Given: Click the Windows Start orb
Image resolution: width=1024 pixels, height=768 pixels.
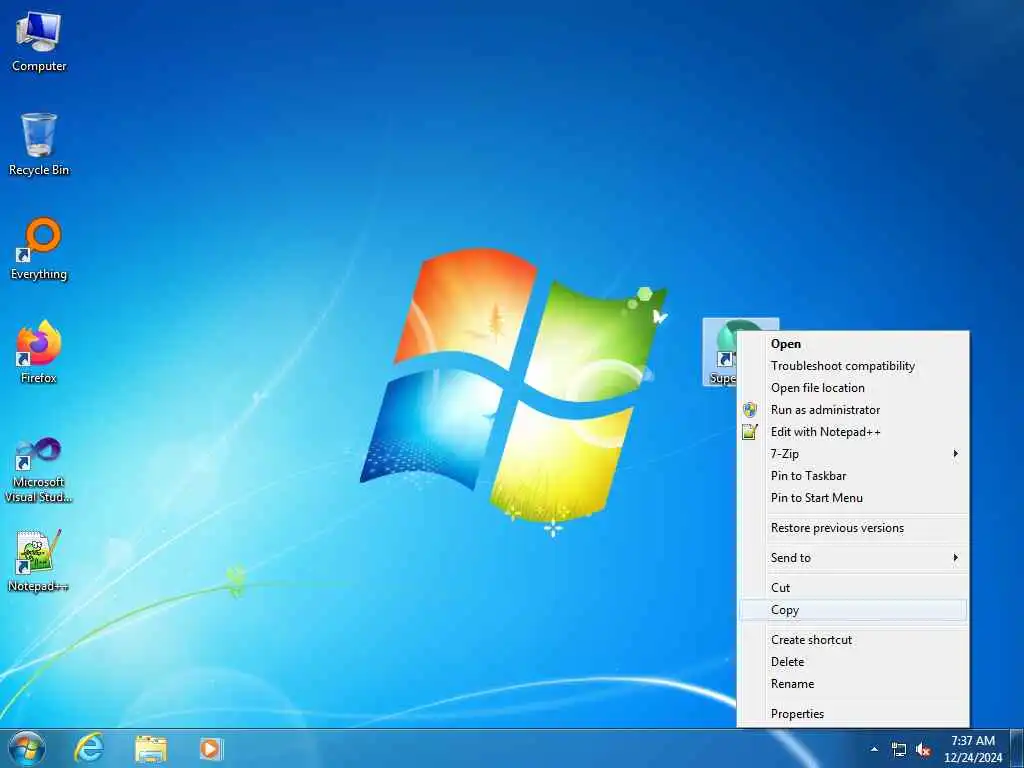Looking at the screenshot, I should (27, 748).
